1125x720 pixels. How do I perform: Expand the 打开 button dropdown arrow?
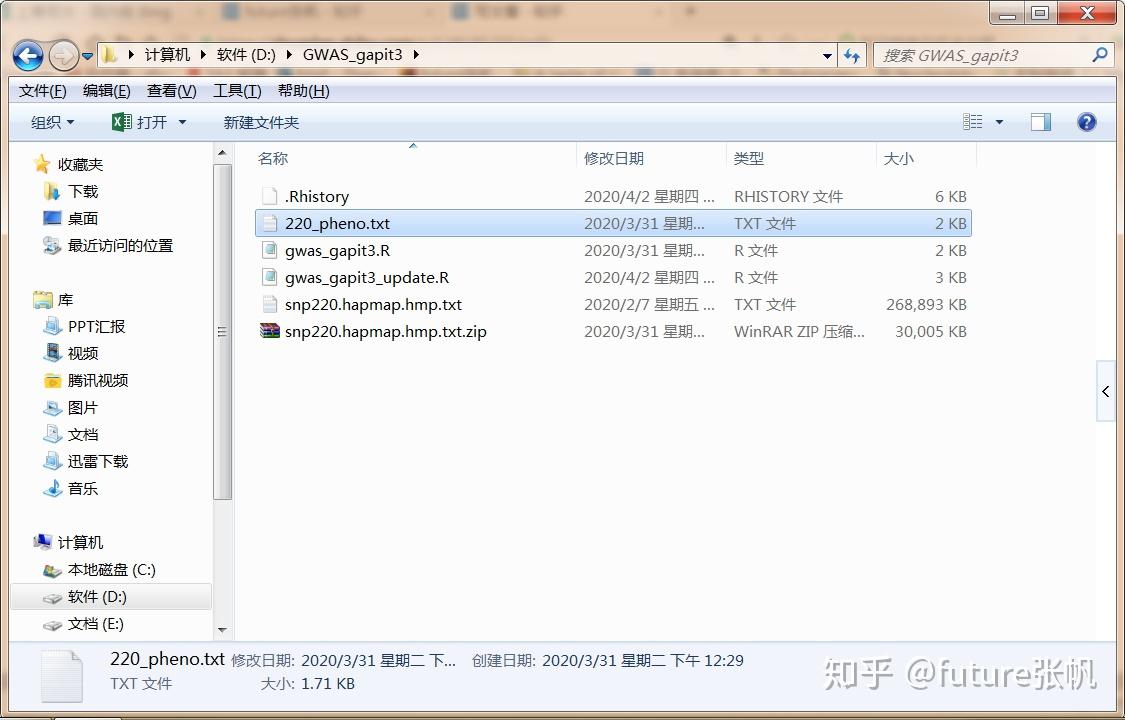[x=183, y=121]
